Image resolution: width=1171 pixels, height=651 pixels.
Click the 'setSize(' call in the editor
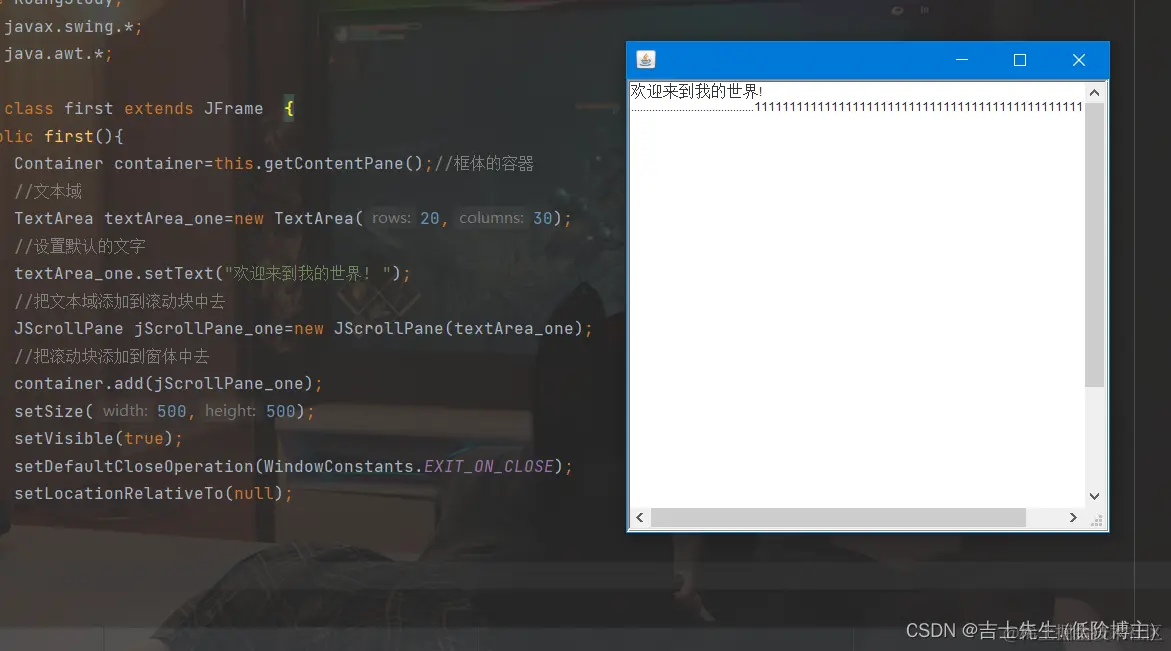(53, 411)
